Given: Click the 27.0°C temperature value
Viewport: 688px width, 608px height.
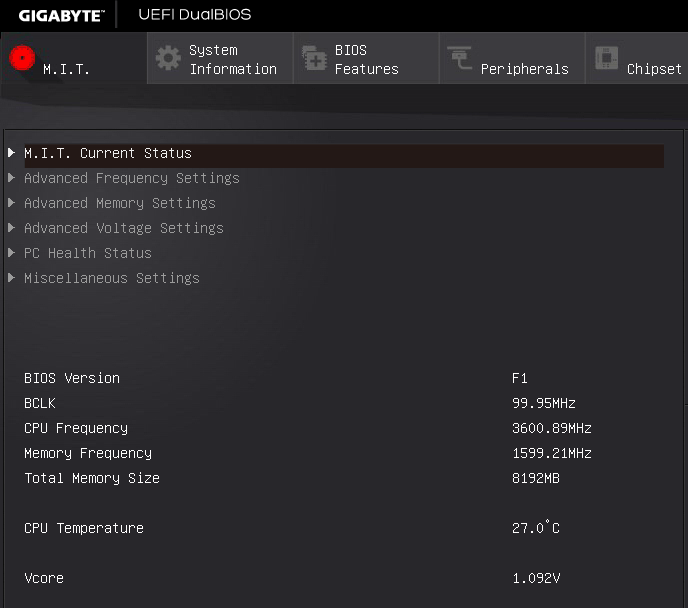Looking at the screenshot, I should tap(536, 527).
